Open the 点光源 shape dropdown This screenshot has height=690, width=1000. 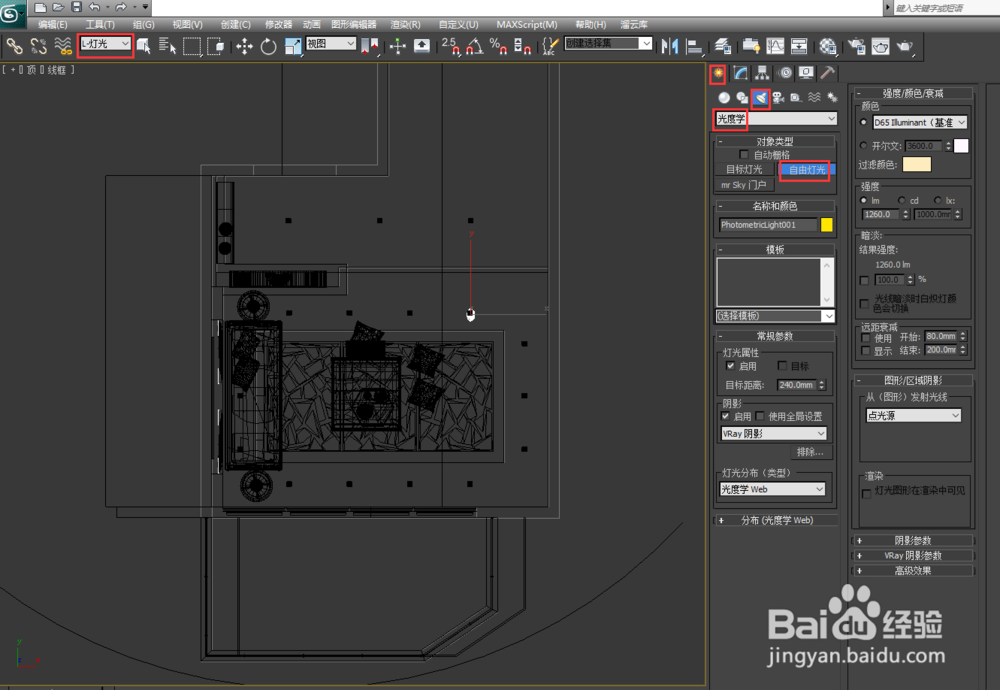pyautogui.click(x=913, y=415)
